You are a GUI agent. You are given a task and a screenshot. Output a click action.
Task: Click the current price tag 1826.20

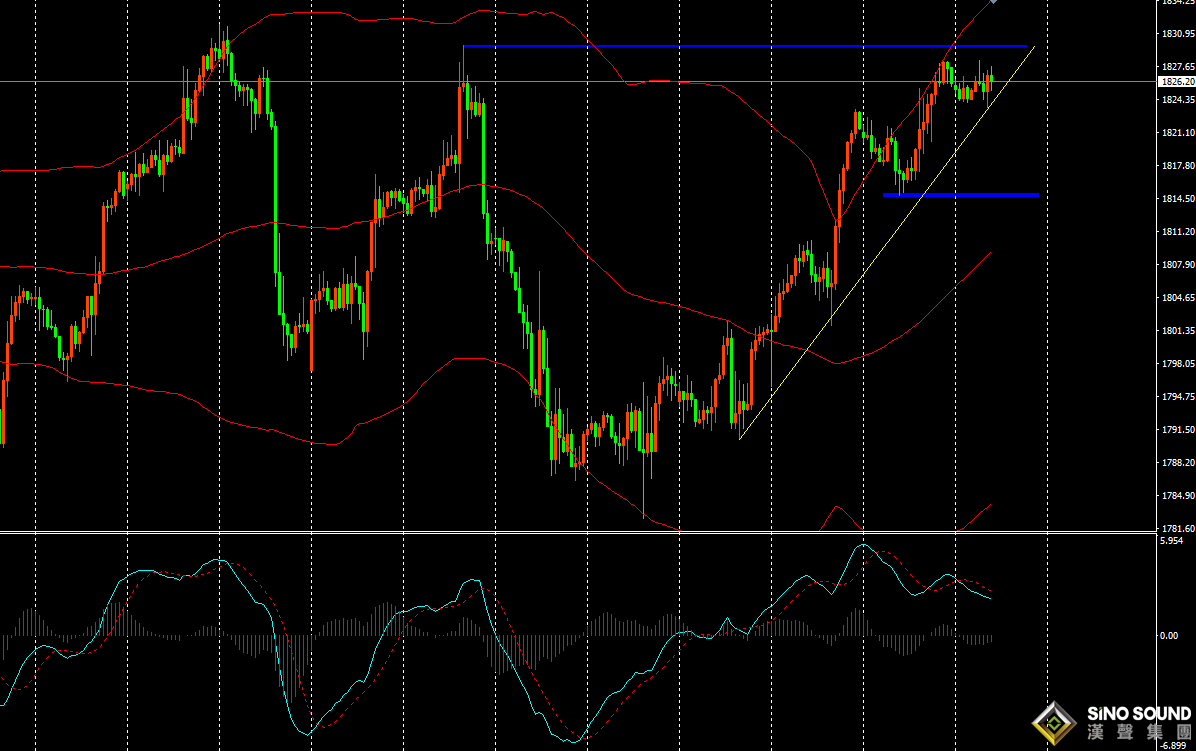point(1177,82)
